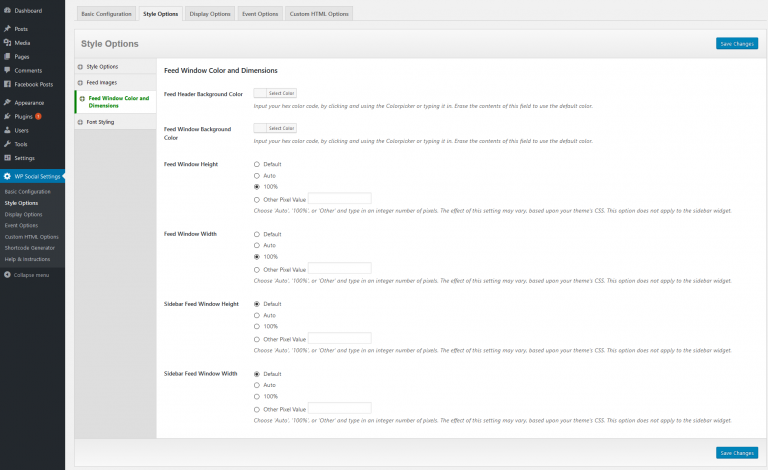Choose 100% for Sidebar Feed Window Height
Image resolution: width=768 pixels, height=470 pixels.
tap(257, 326)
